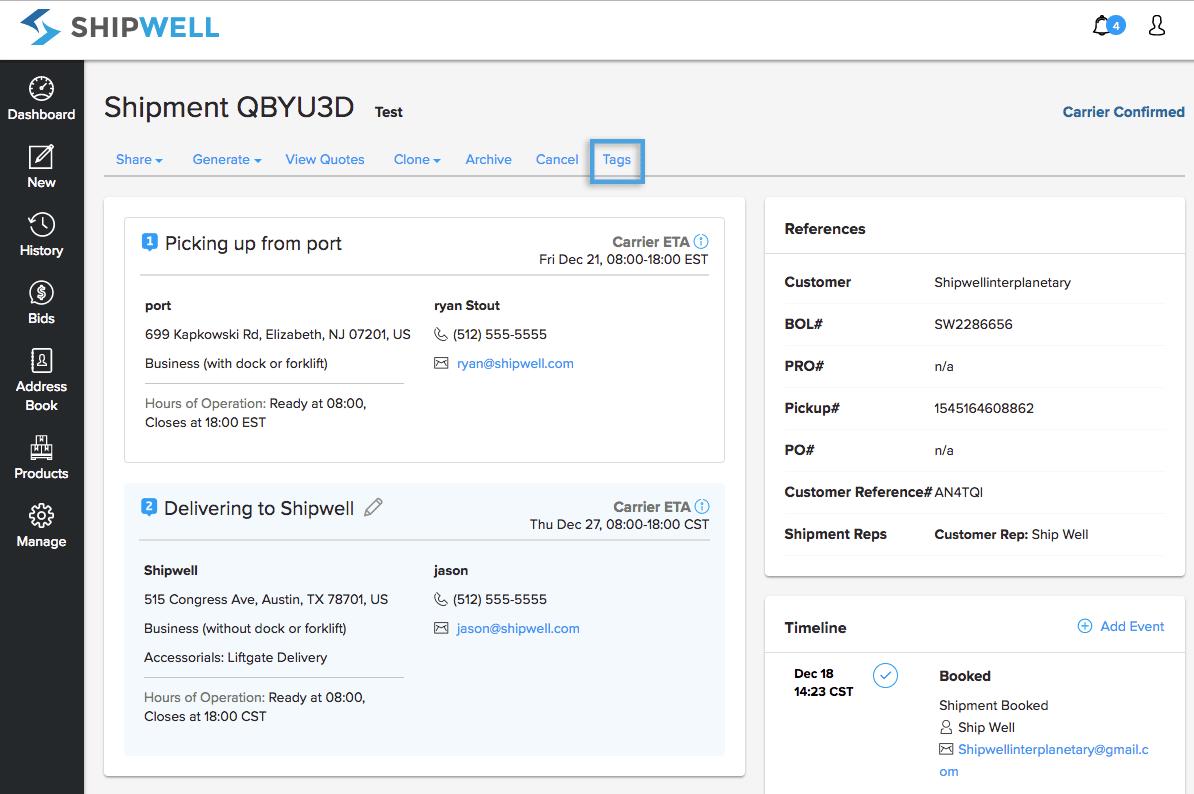Open the user profile icon
This screenshot has width=1194, height=794.
1157,26
